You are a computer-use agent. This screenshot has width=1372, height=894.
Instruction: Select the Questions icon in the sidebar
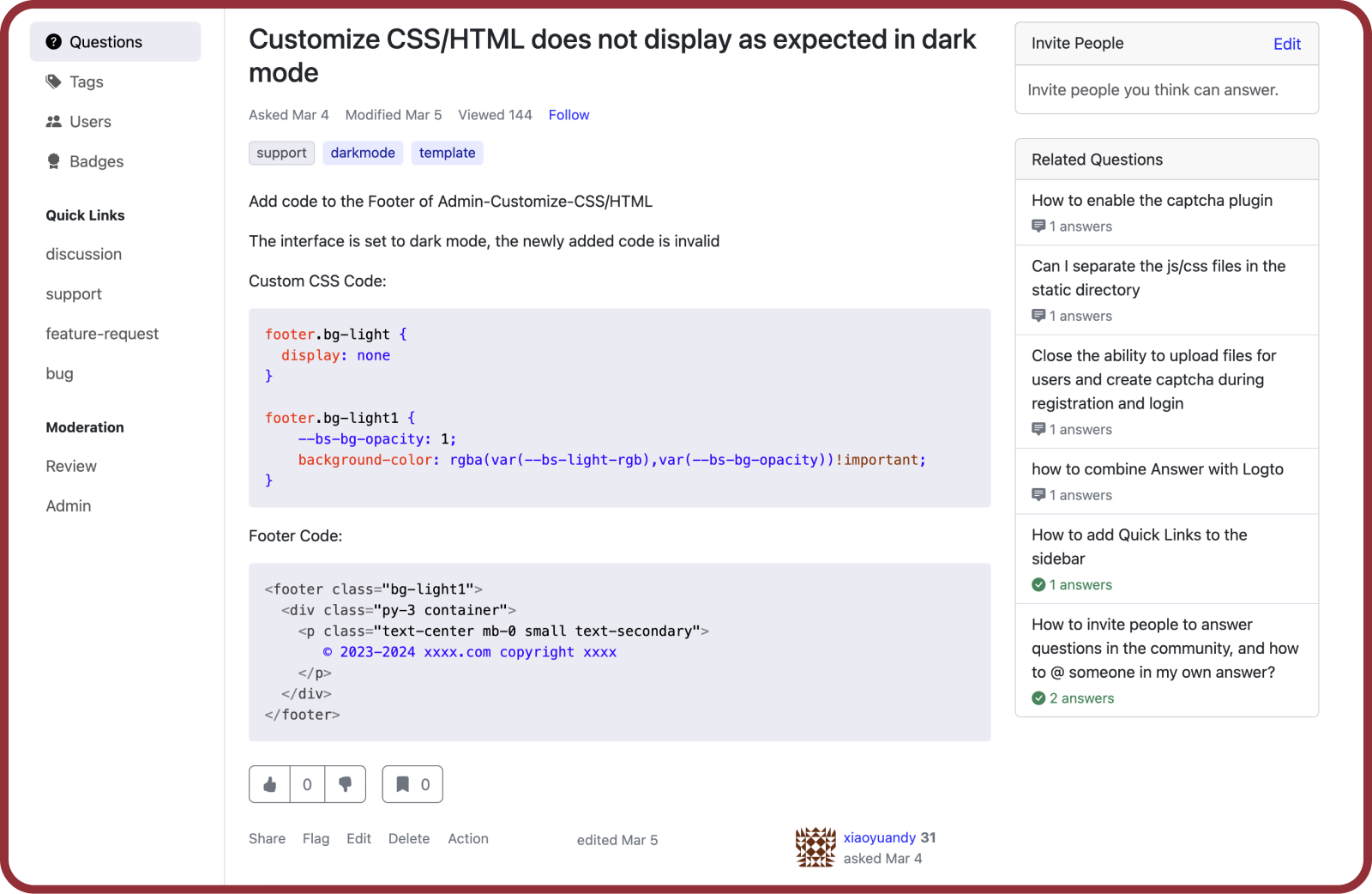point(54,41)
